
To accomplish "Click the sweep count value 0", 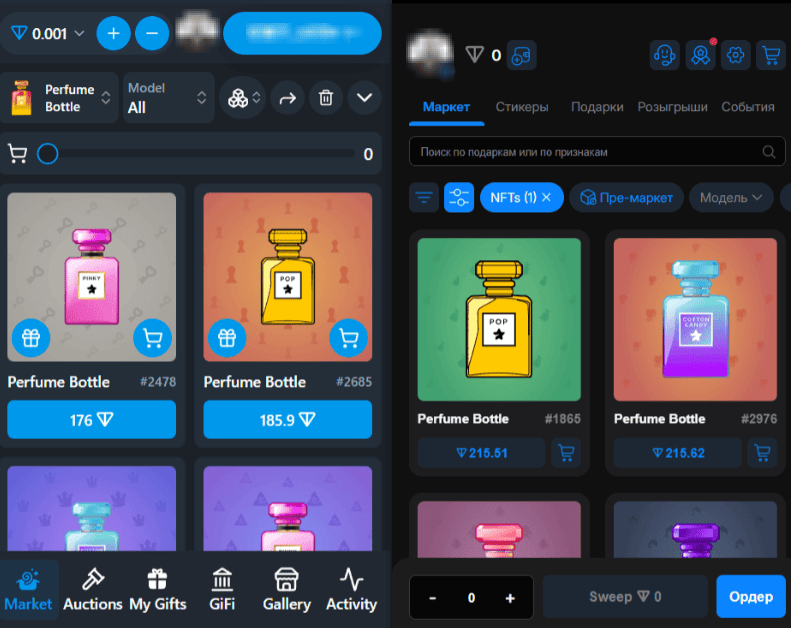I will click(471, 598).
